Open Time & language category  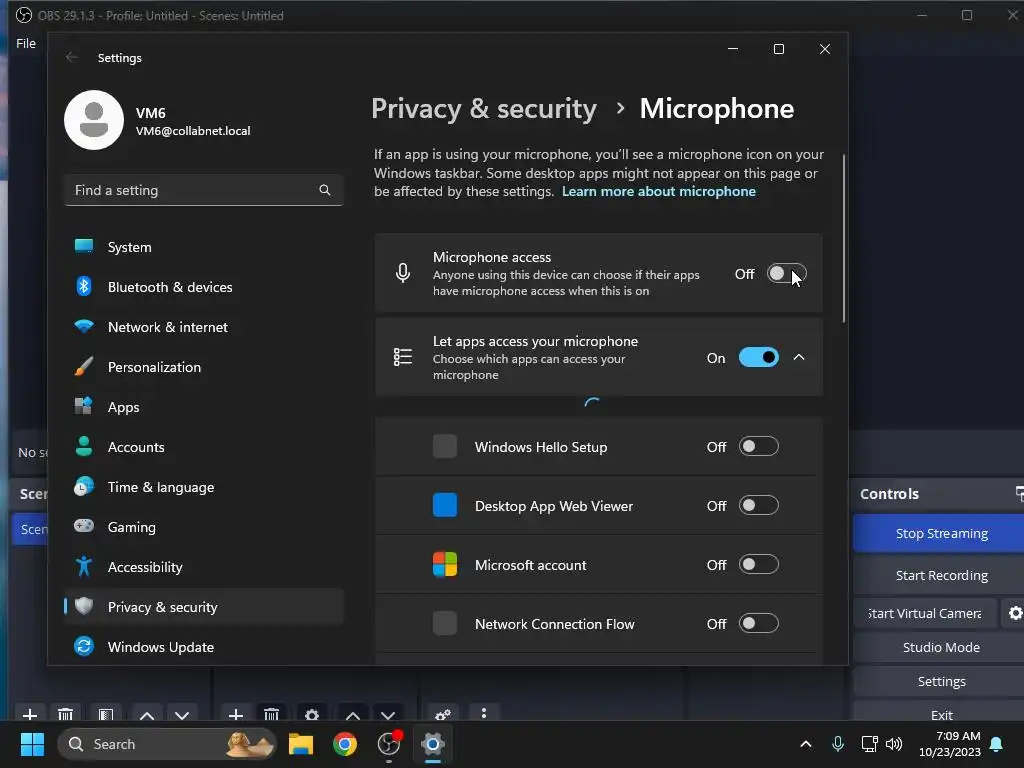[x=203, y=487]
